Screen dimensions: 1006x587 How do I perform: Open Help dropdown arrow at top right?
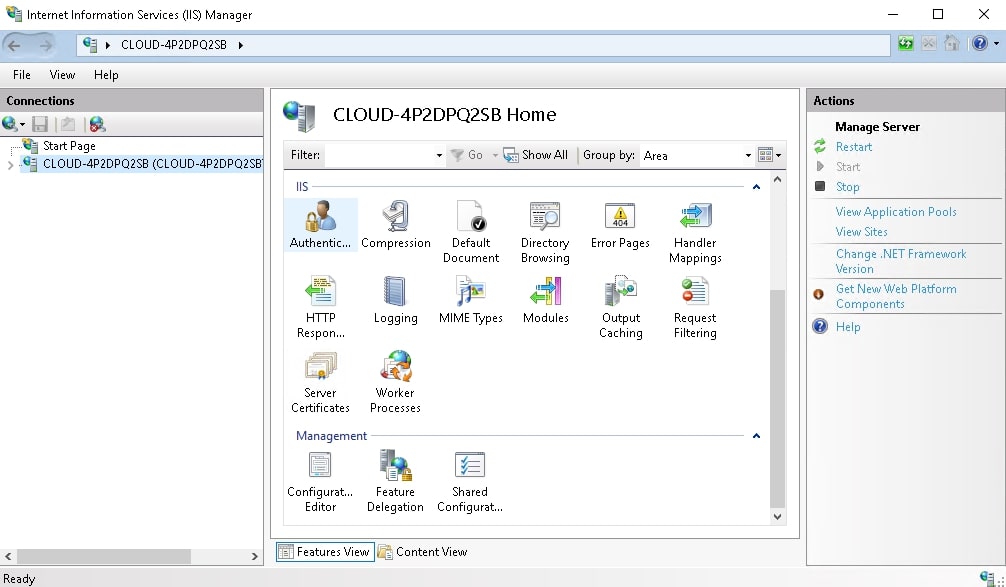(x=996, y=44)
